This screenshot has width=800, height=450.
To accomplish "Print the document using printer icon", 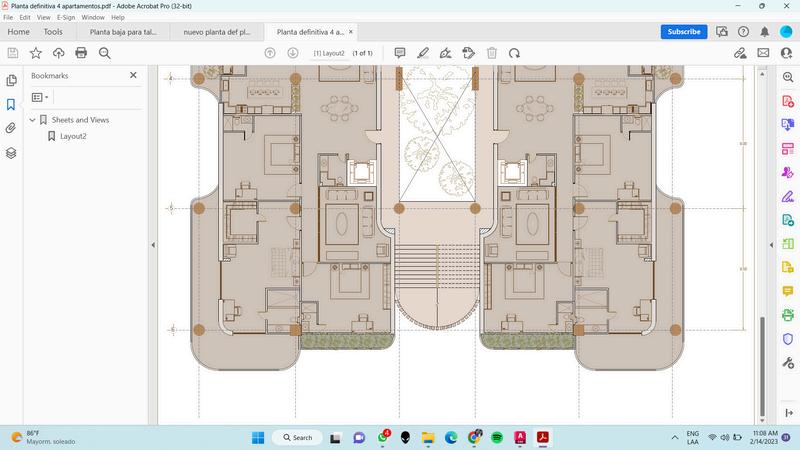I will [x=81, y=53].
